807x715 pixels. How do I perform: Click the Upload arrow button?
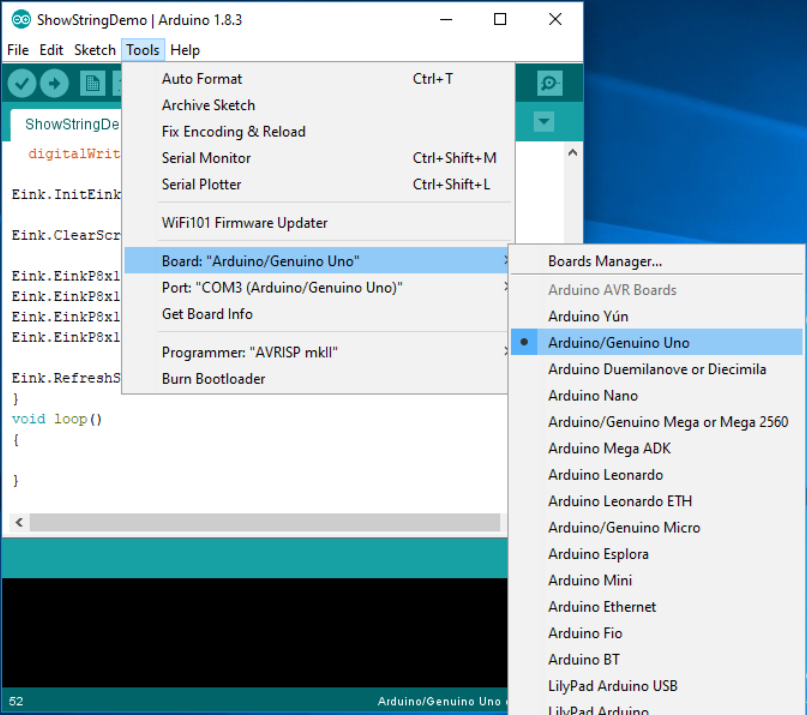click(x=55, y=83)
